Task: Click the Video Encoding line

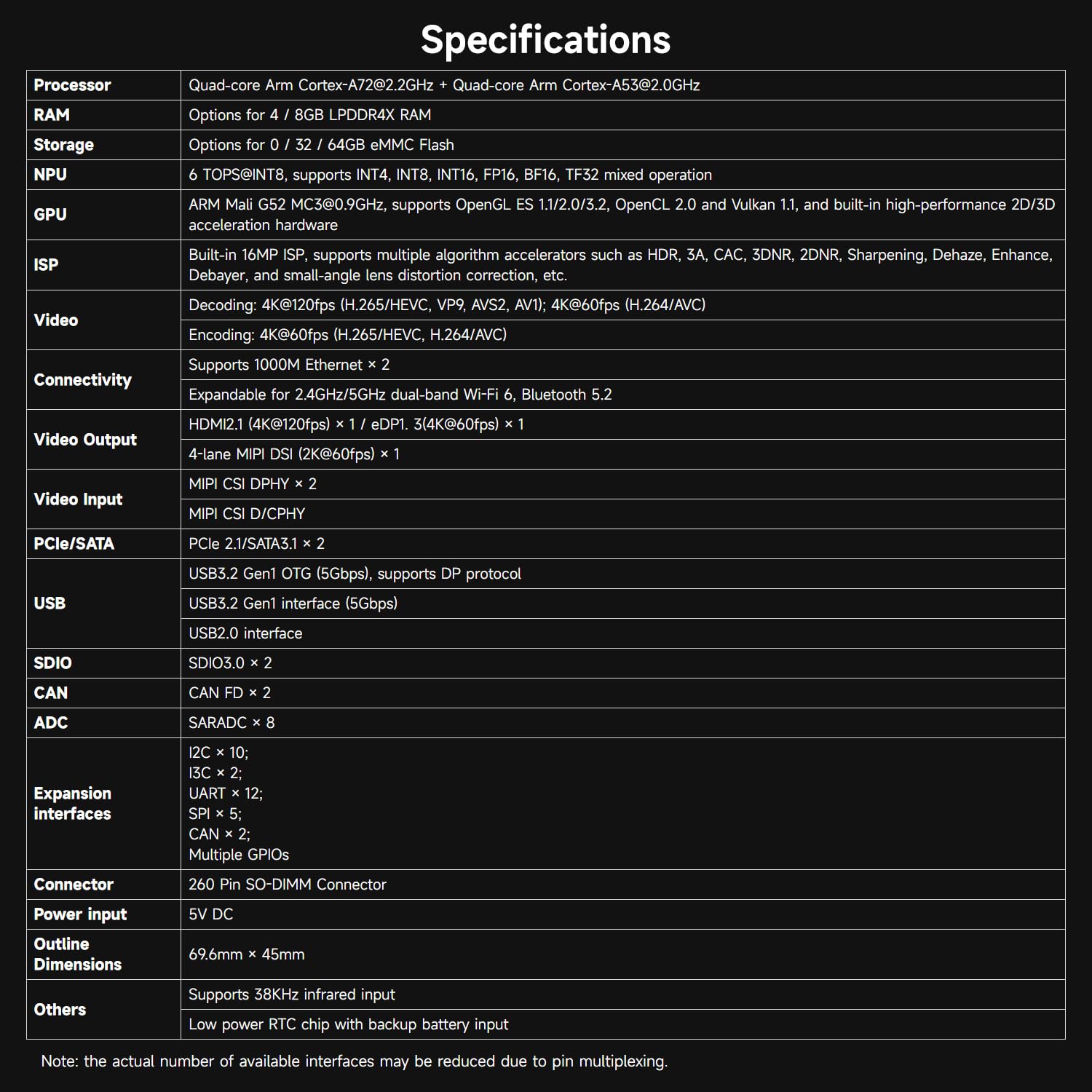Action: click(347, 335)
